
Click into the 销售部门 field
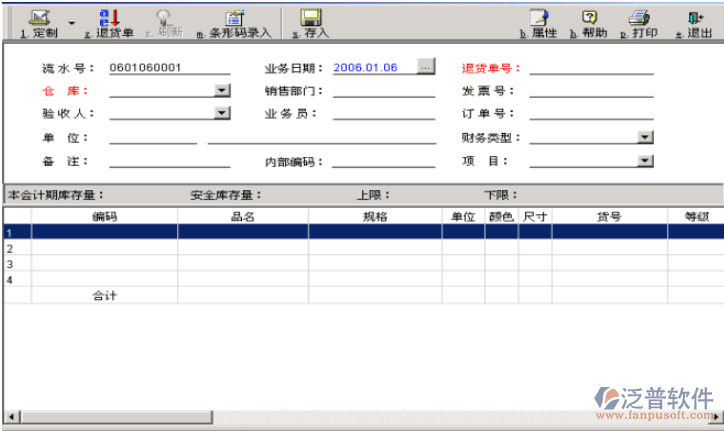click(x=384, y=91)
